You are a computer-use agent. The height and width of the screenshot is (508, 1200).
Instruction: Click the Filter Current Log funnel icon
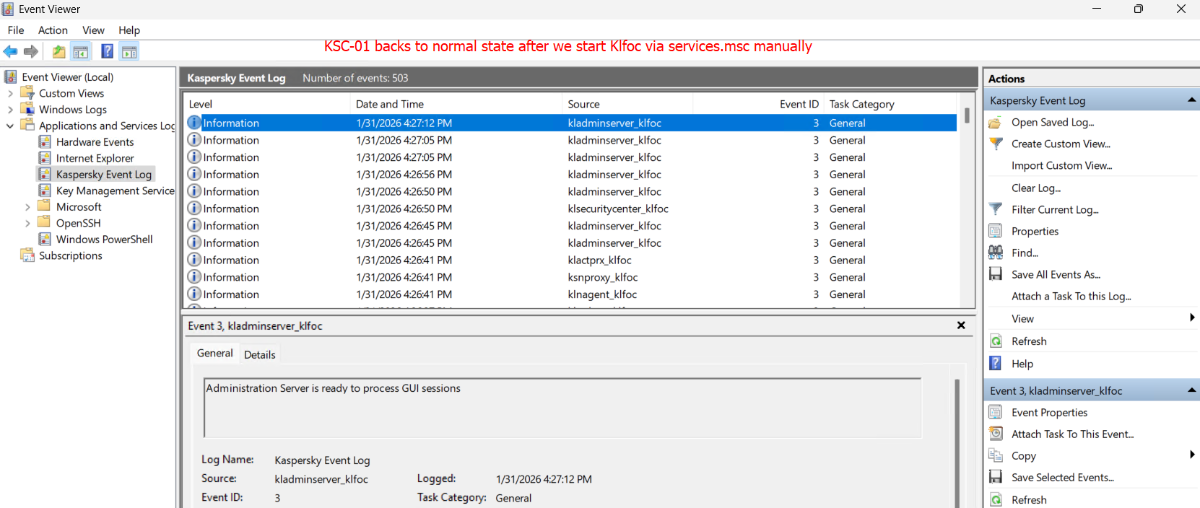995,209
